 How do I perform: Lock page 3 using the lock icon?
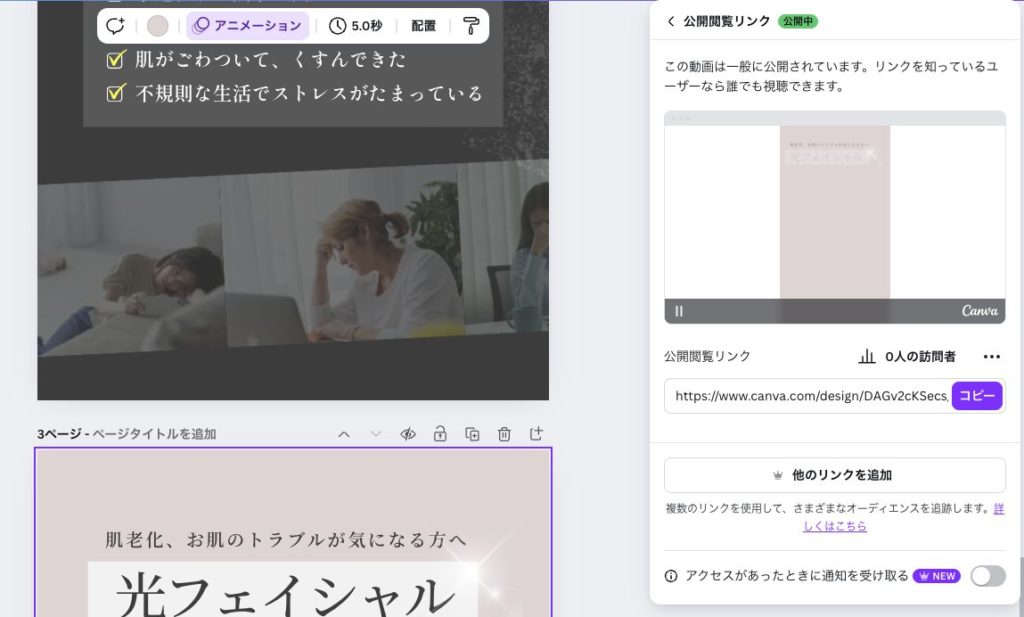click(440, 433)
